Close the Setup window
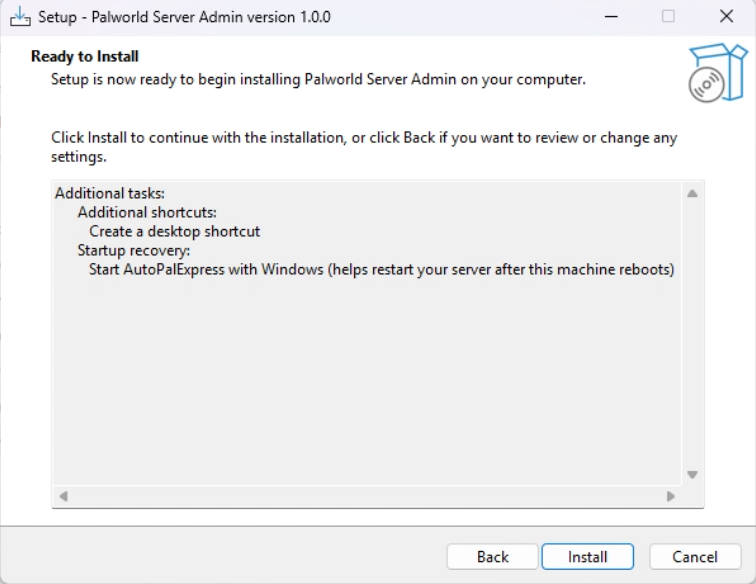This screenshot has width=756, height=584. tap(726, 17)
